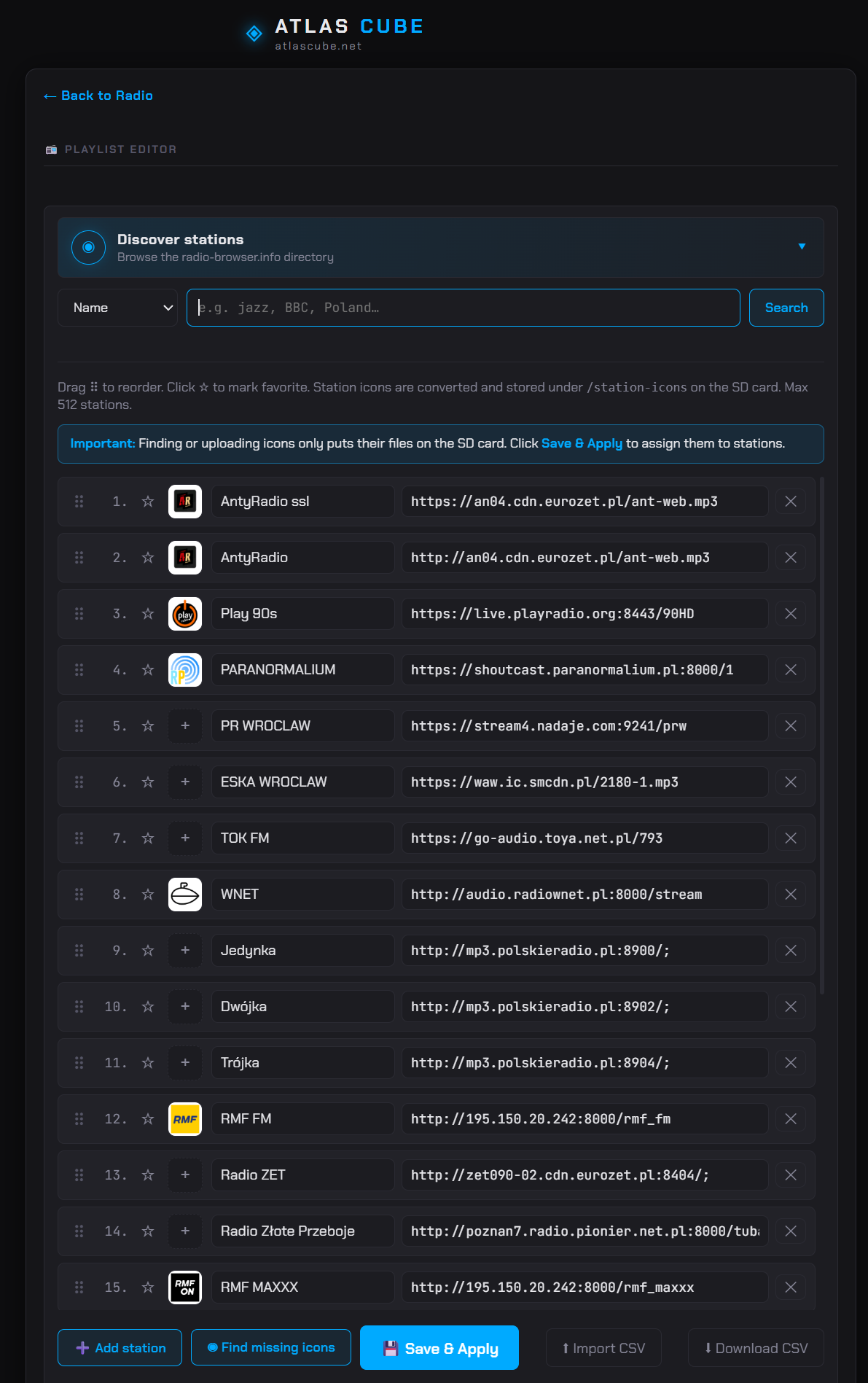Viewport: 868px width, 1383px height.
Task: Go back to Radio
Action: tap(98, 96)
